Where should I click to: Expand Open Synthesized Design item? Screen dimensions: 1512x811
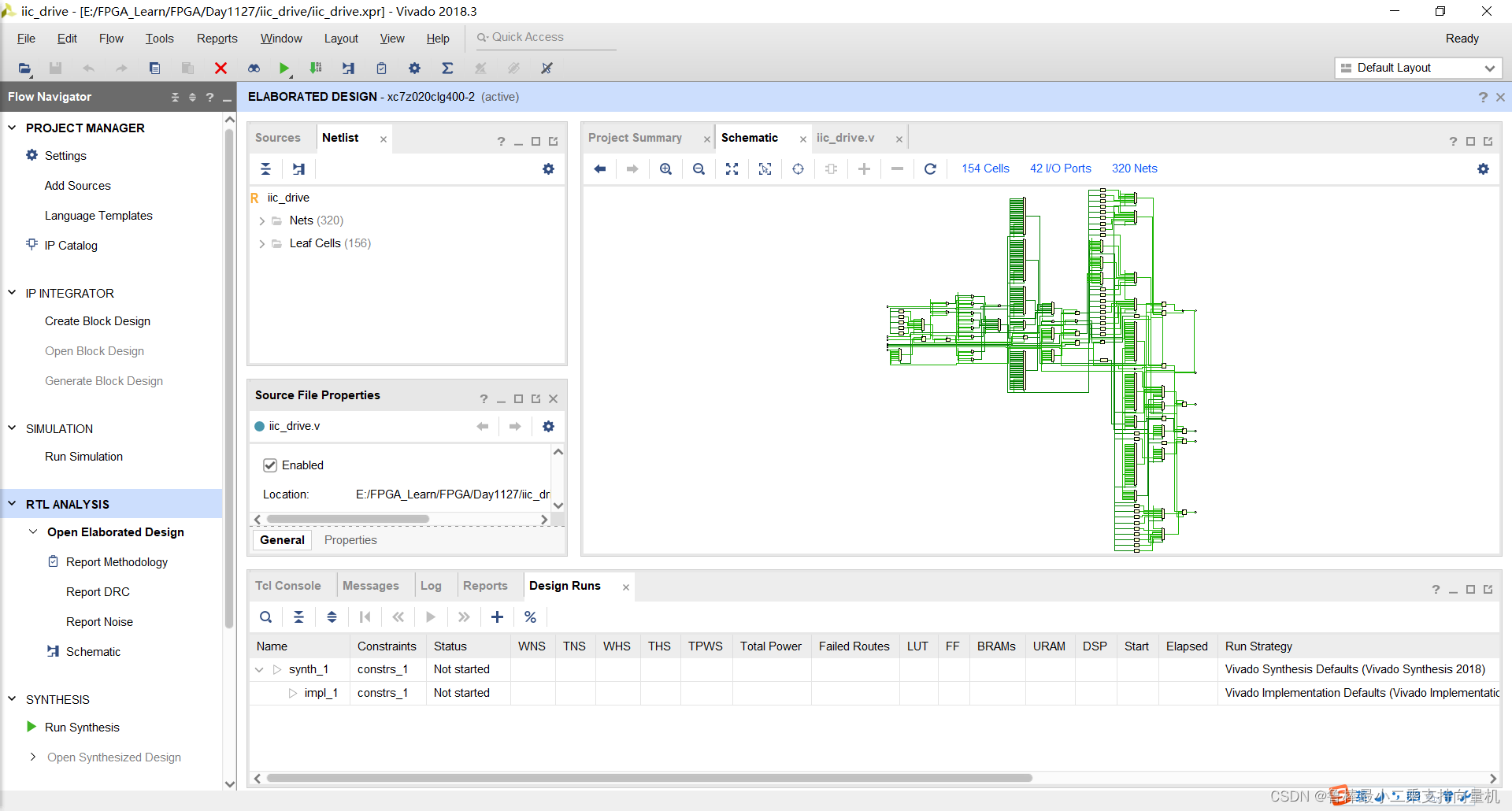point(33,757)
